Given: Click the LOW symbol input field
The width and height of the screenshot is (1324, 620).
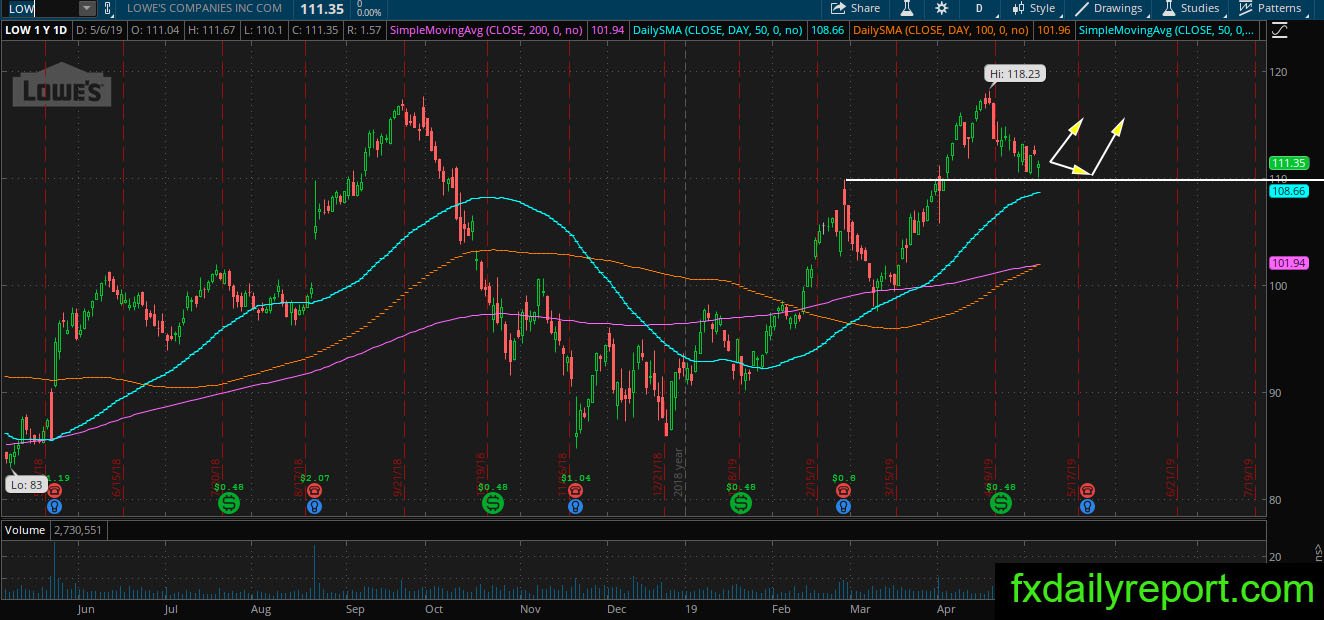Looking at the screenshot, I should pyautogui.click(x=40, y=8).
